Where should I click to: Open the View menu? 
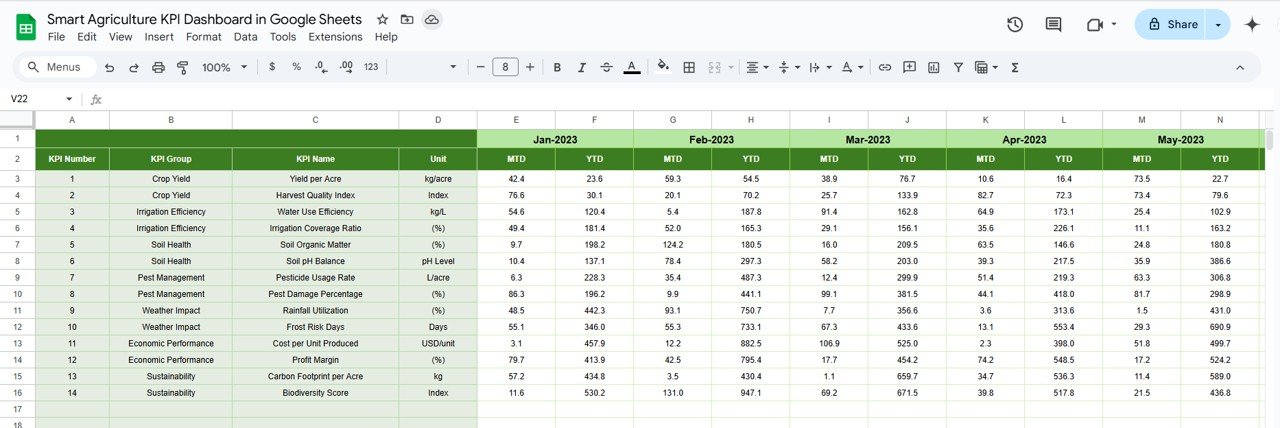pos(121,37)
